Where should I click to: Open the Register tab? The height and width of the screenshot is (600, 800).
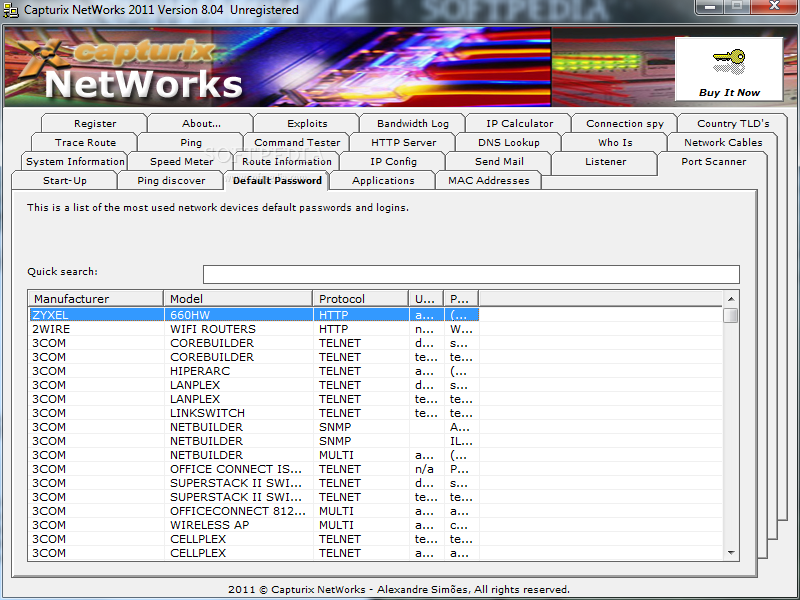[x=95, y=123]
